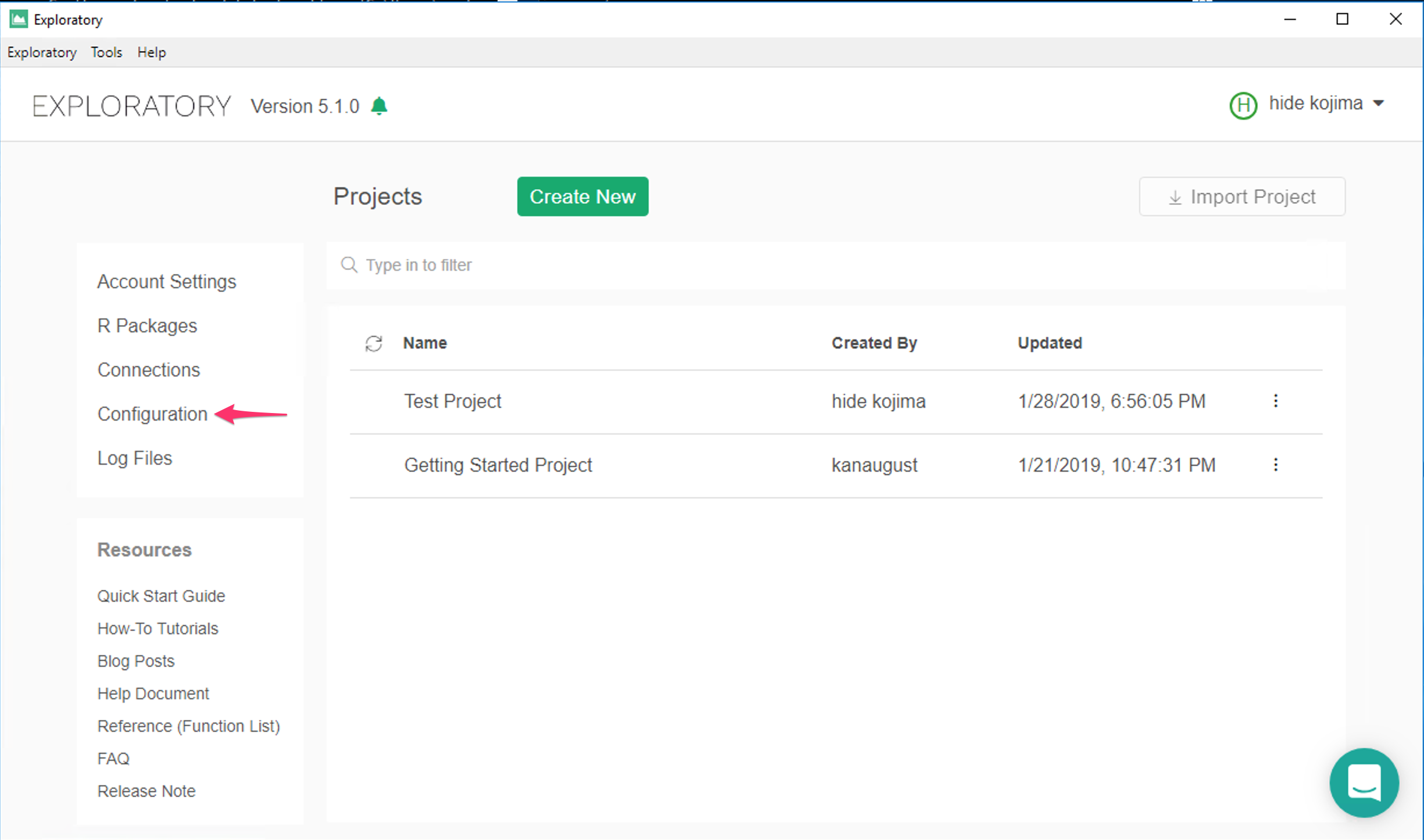Click the hide kojima user avatar icon
1424x840 pixels.
(x=1243, y=105)
